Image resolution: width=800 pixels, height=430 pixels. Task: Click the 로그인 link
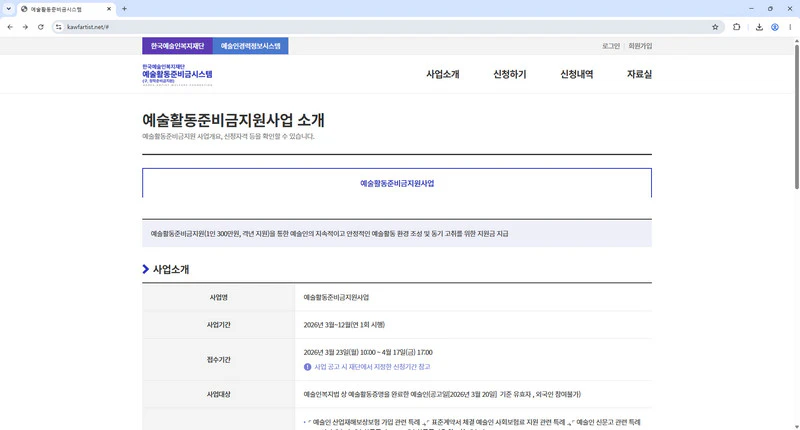click(611, 46)
